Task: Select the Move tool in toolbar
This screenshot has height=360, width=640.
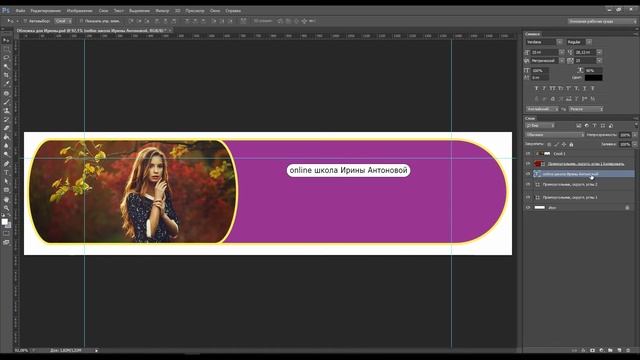Action: [x=6, y=40]
